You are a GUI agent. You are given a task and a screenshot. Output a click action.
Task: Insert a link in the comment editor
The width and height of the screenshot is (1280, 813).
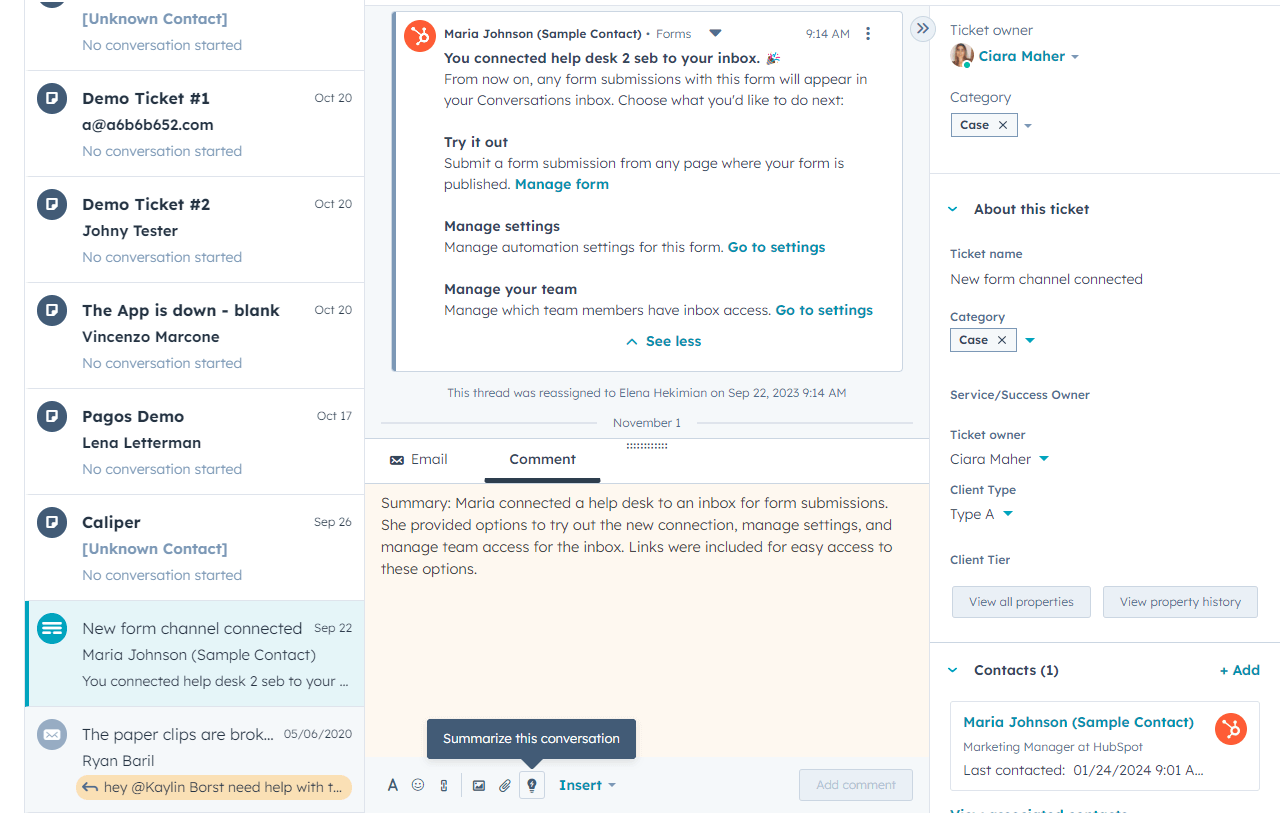pyautogui.click(x=444, y=785)
